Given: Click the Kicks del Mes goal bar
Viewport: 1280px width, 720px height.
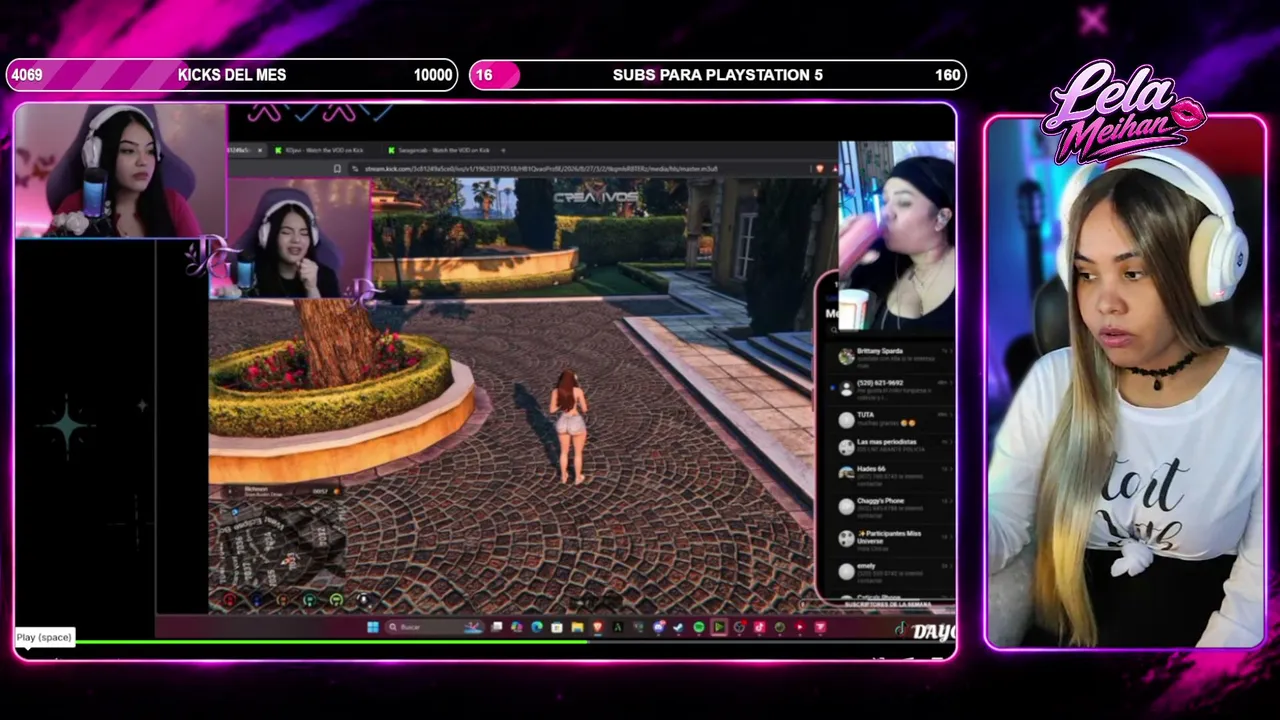Looking at the screenshot, I should [x=232, y=75].
